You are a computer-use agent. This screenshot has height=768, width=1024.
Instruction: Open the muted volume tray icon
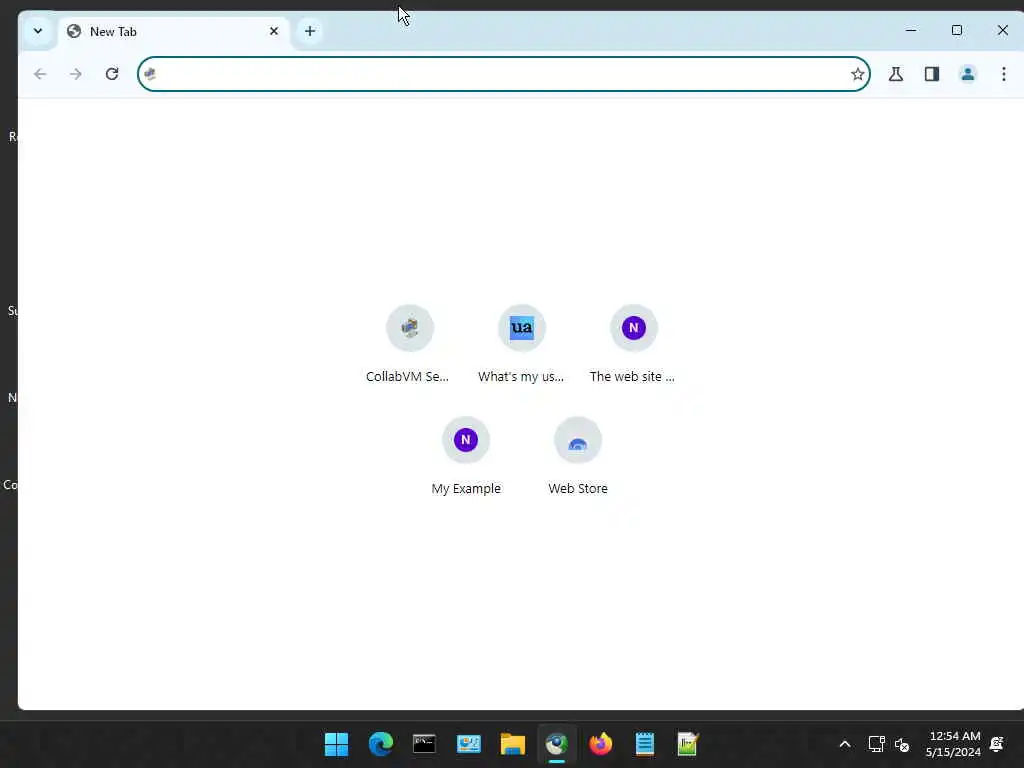[902, 744]
